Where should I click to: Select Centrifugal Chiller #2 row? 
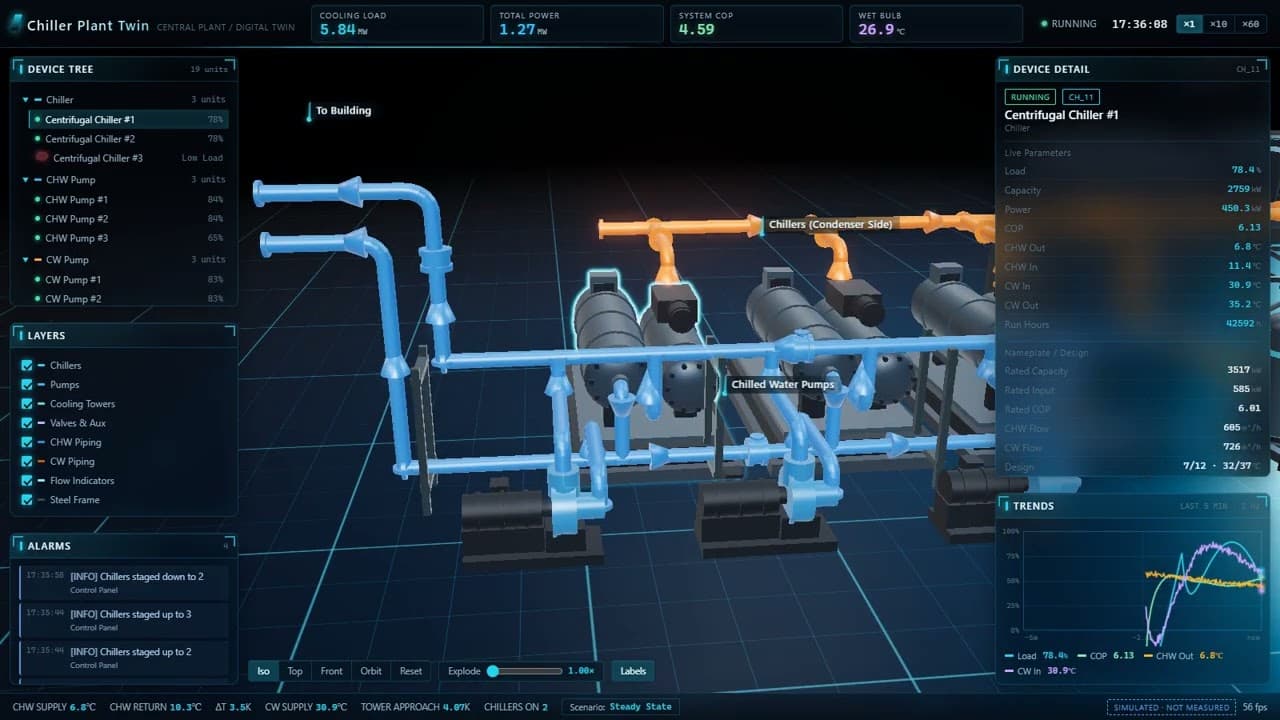click(129, 139)
